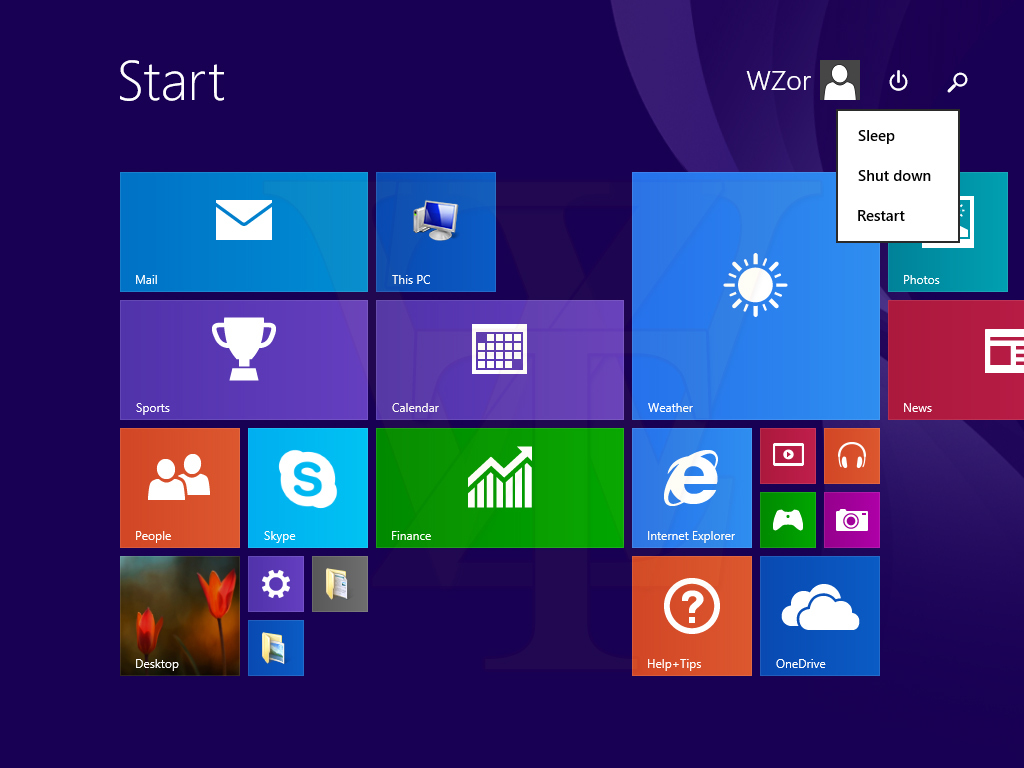Open the Calendar app
This screenshot has width=1024, height=768.
click(x=499, y=359)
